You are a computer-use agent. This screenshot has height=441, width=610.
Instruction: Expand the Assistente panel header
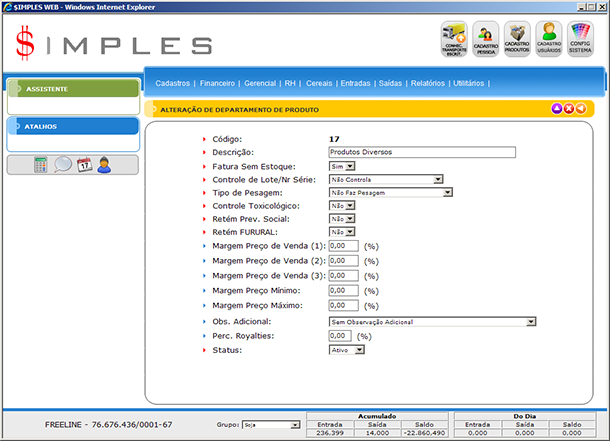click(x=72, y=89)
